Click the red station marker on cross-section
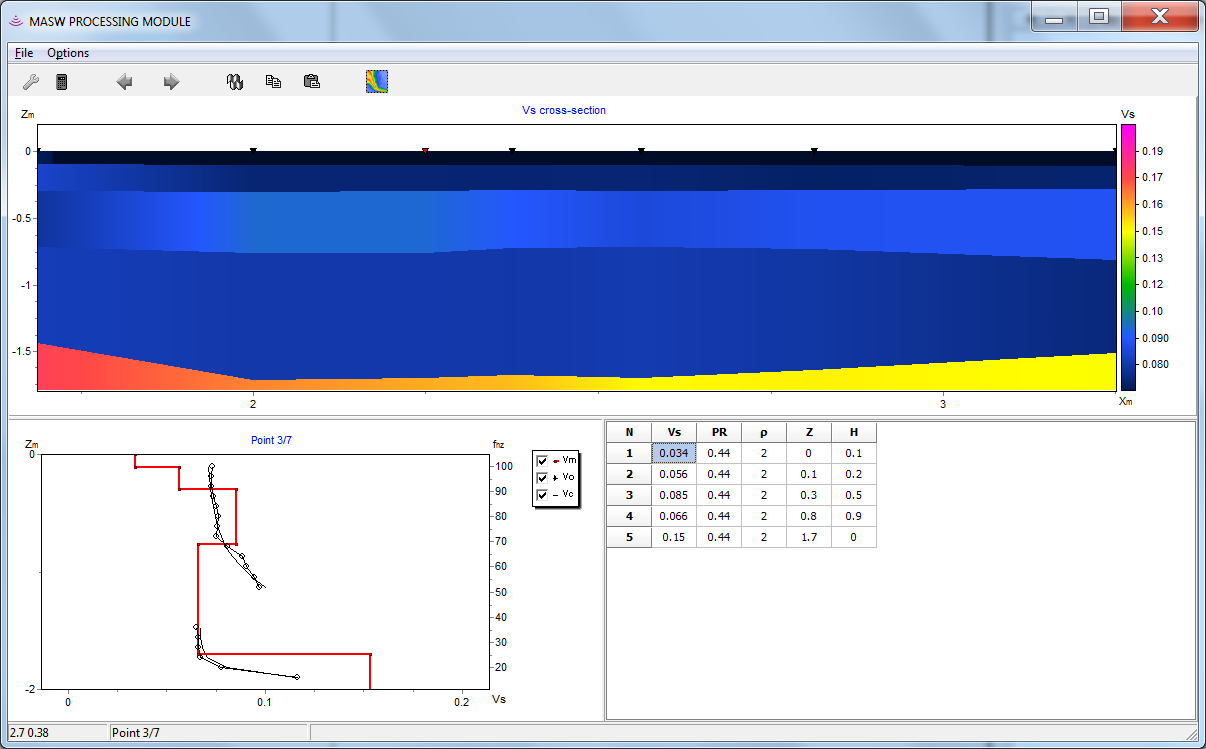1206x749 pixels. (x=425, y=151)
